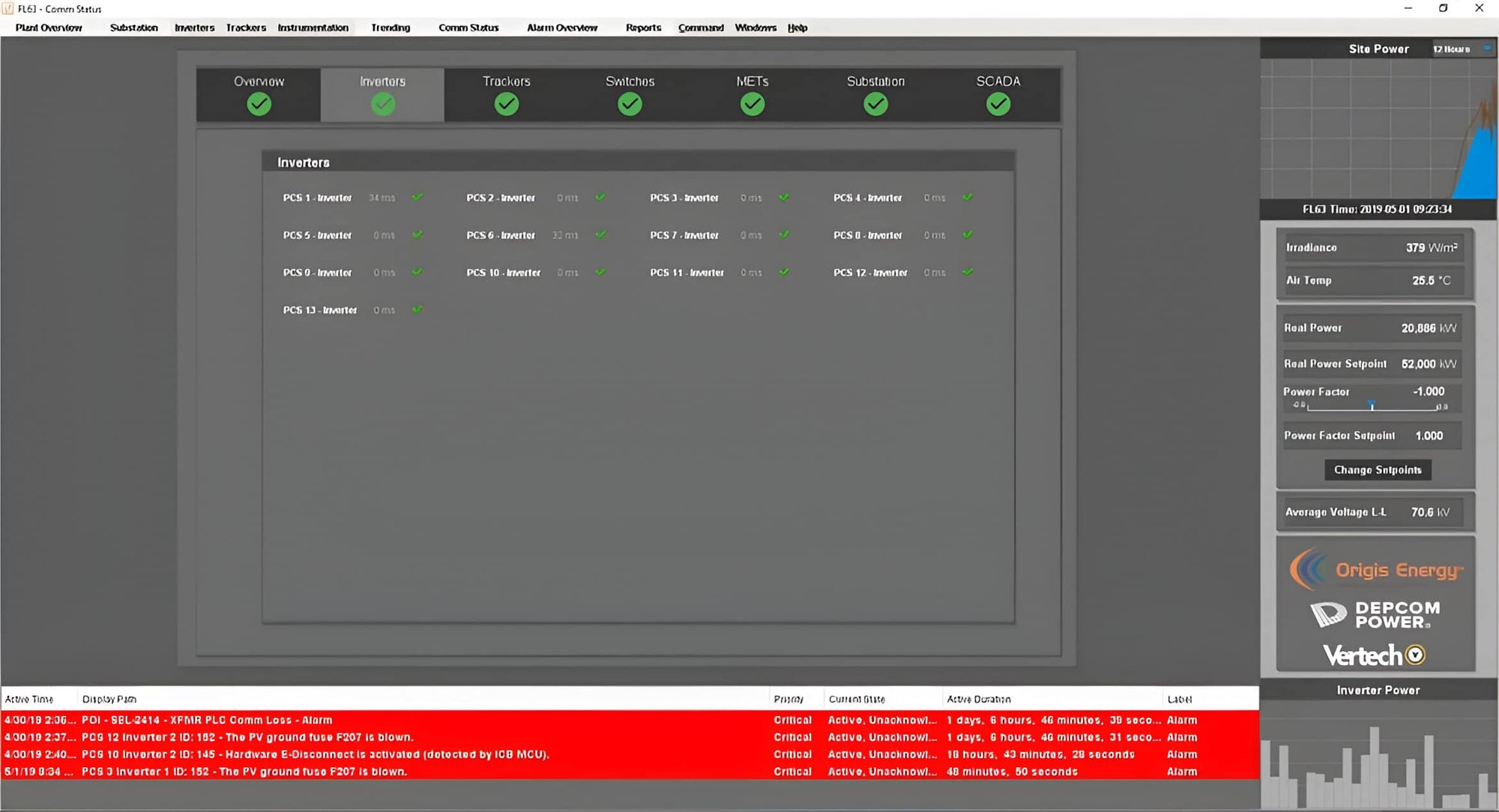Click the PCS 10 Inverter status toggle
Screen dimensions: 1499x812
coord(600,272)
